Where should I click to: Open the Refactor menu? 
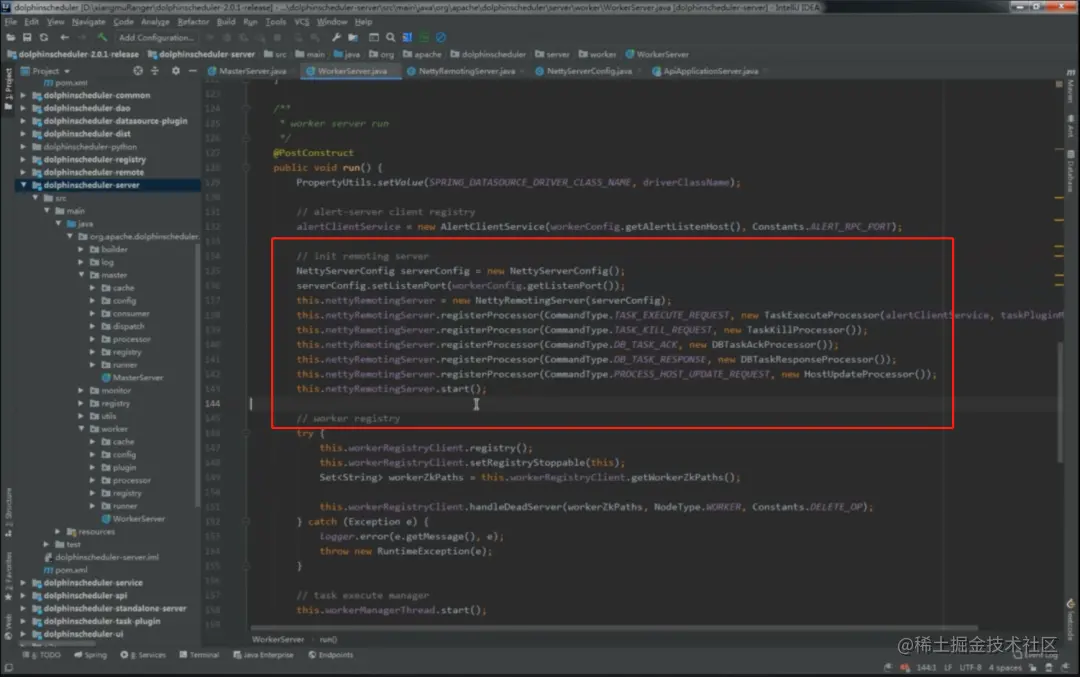[193, 22]
